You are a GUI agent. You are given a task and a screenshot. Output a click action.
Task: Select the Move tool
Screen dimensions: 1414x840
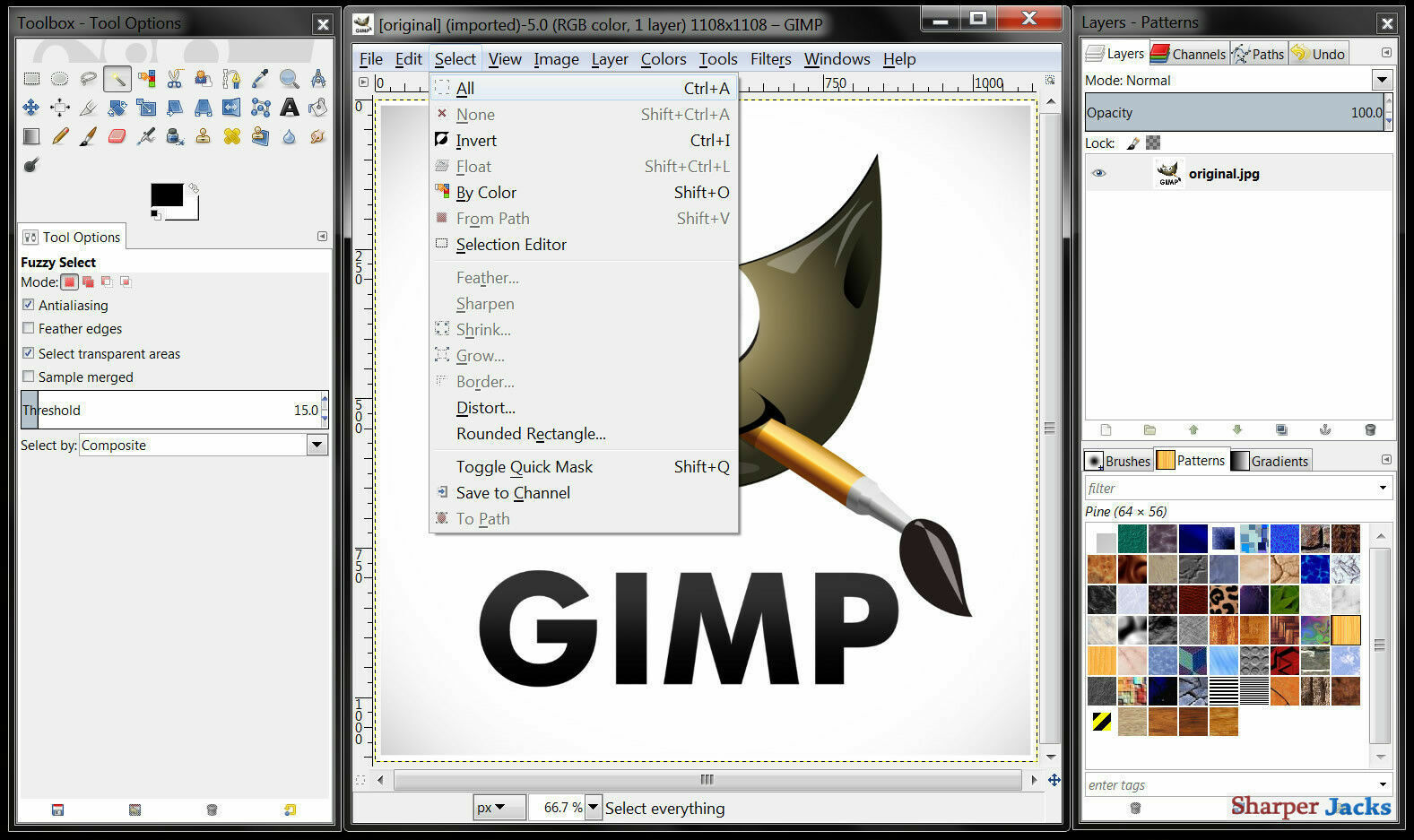[x=31, y=108]
